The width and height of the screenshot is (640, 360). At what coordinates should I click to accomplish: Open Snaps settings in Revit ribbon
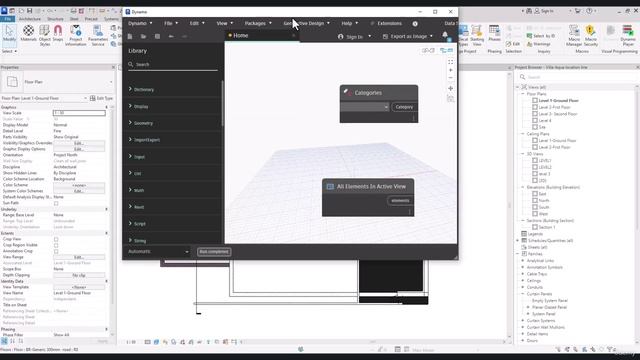click(58, 34)
